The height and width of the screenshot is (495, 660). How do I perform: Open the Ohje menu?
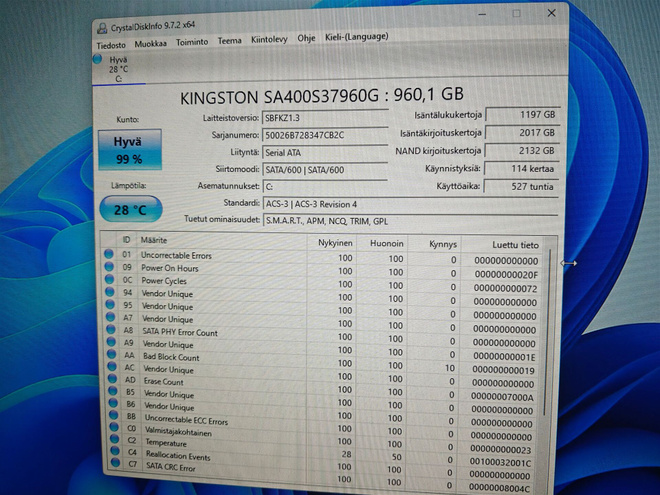coord(306,38)
